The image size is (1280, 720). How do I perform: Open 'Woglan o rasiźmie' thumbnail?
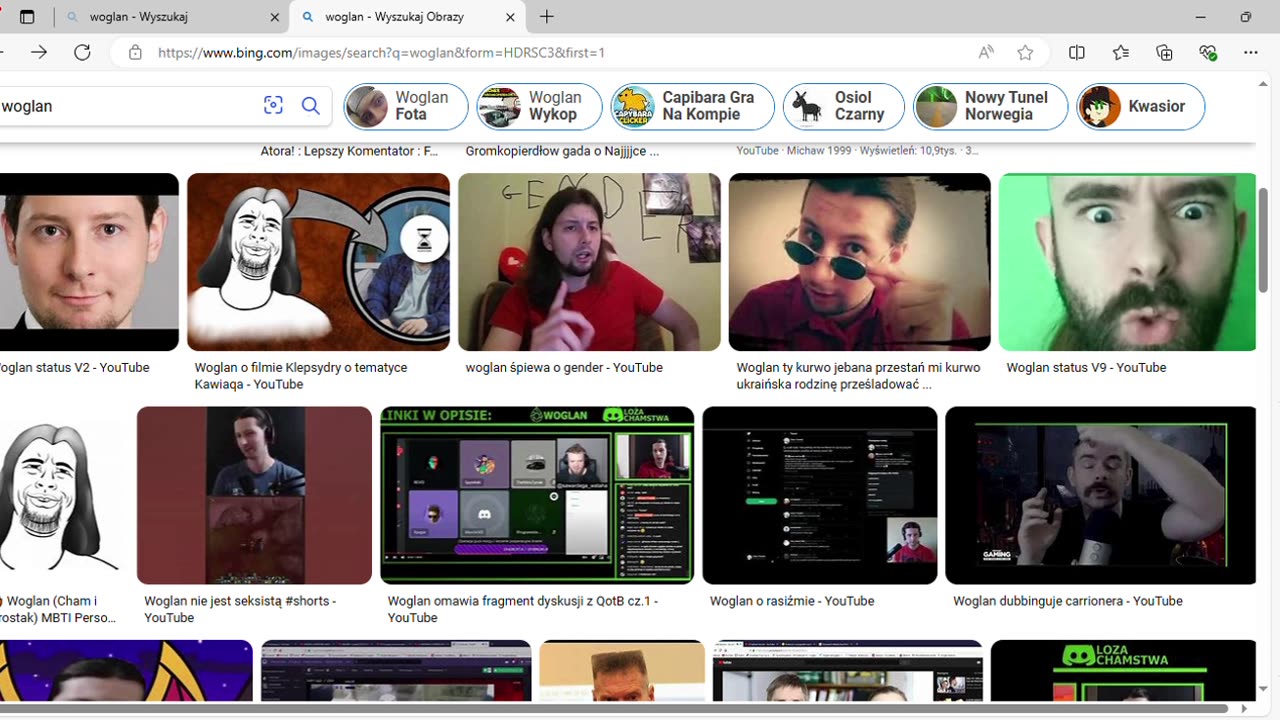[820, 495]
